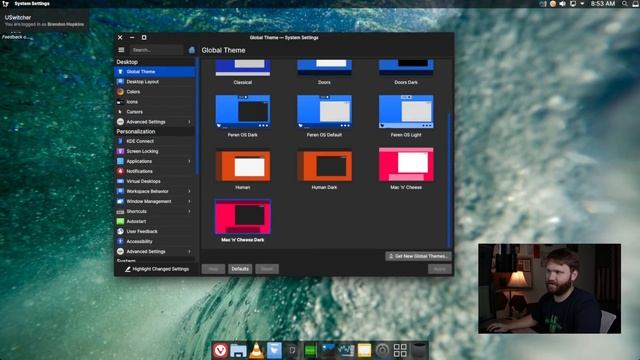Click the Icons category icon
The height and width of the screenshot is (360, 640).
pos(120,102)
